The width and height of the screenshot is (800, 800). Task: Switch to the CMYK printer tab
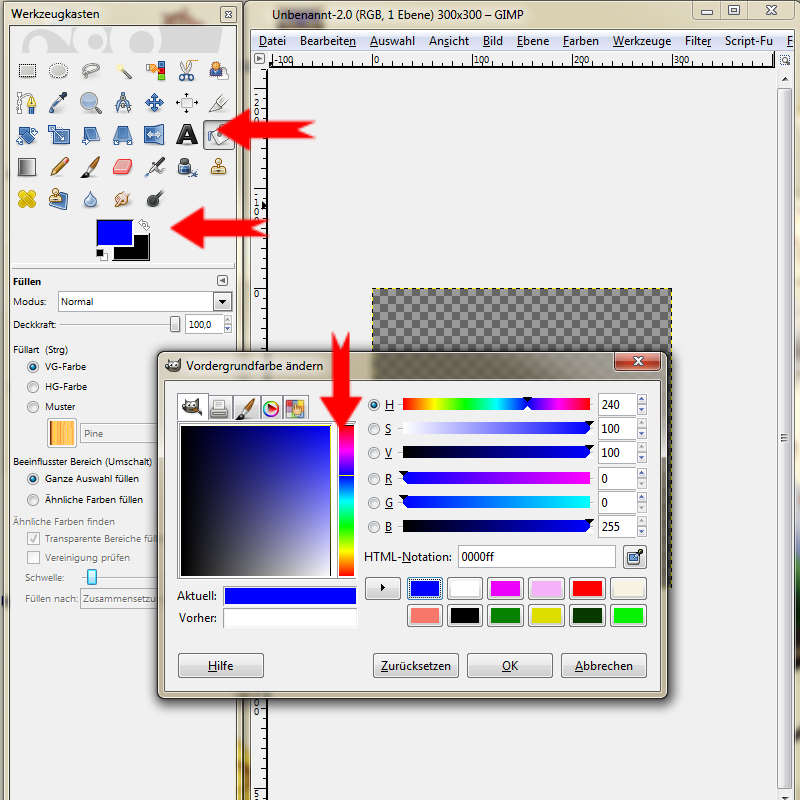219,408
